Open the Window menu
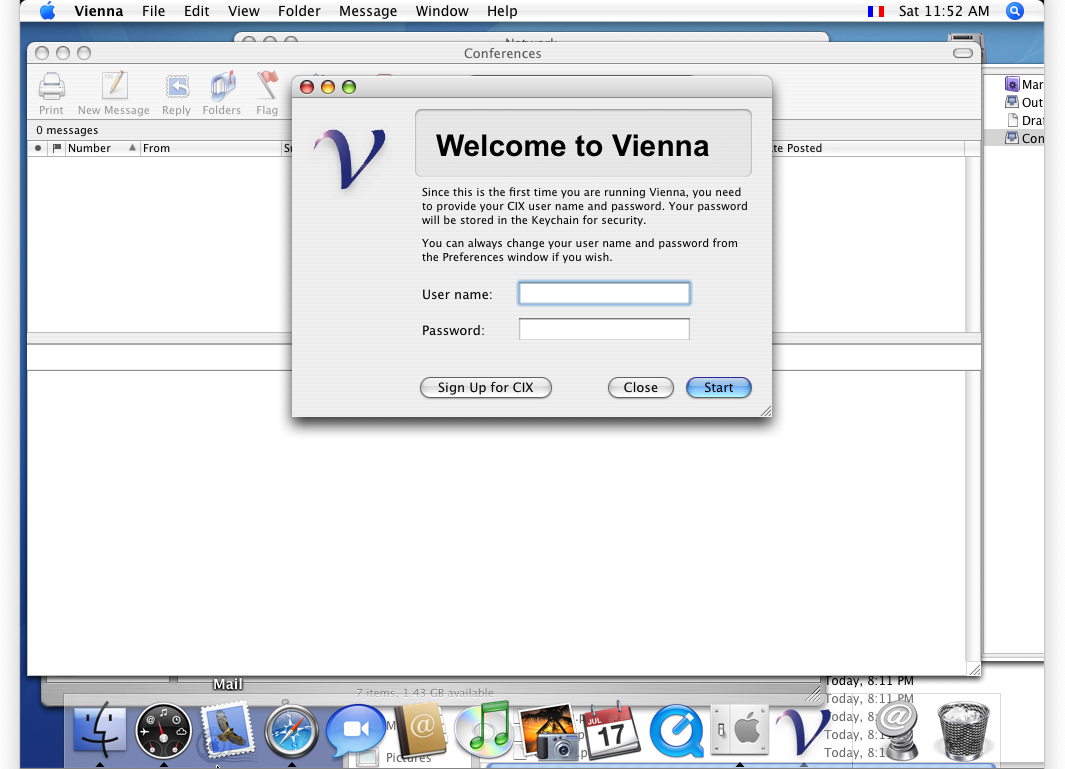 point(442,11)
